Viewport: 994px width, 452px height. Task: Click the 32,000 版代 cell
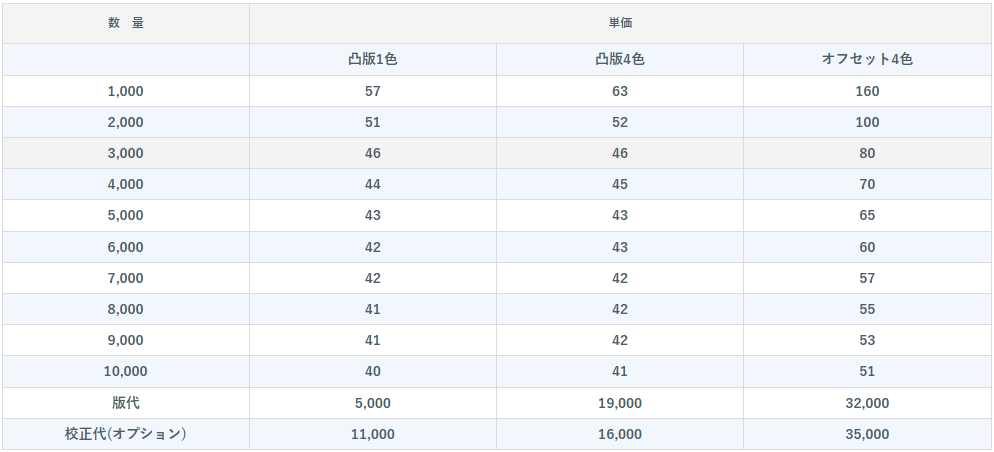click(867, 403)
